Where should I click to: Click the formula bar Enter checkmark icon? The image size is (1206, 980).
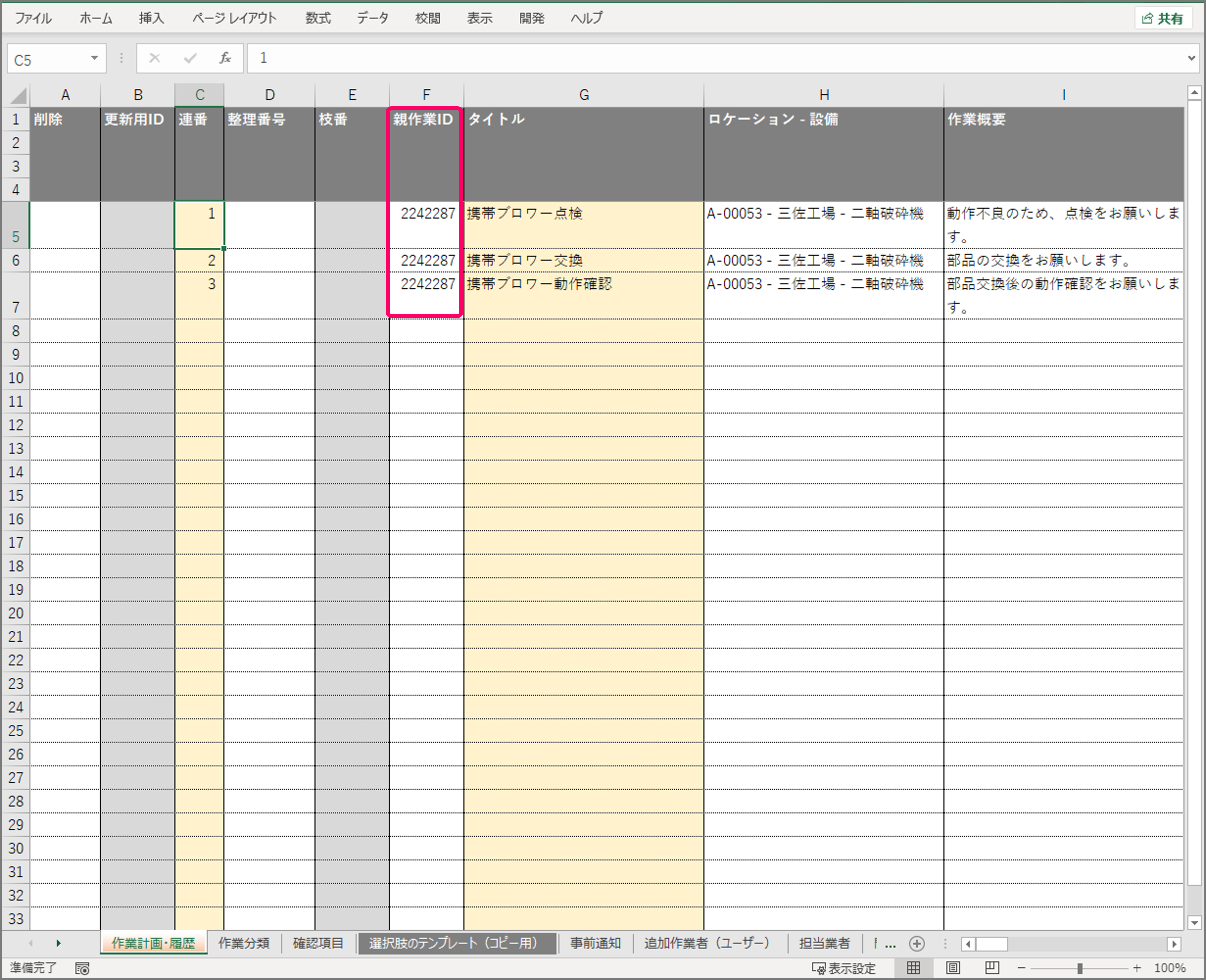(x=190, y=58)
